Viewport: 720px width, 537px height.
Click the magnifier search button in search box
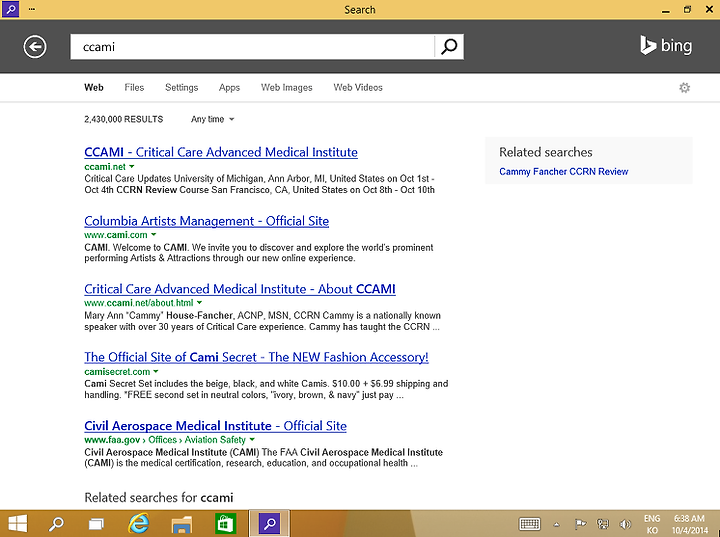click(449, 46)
